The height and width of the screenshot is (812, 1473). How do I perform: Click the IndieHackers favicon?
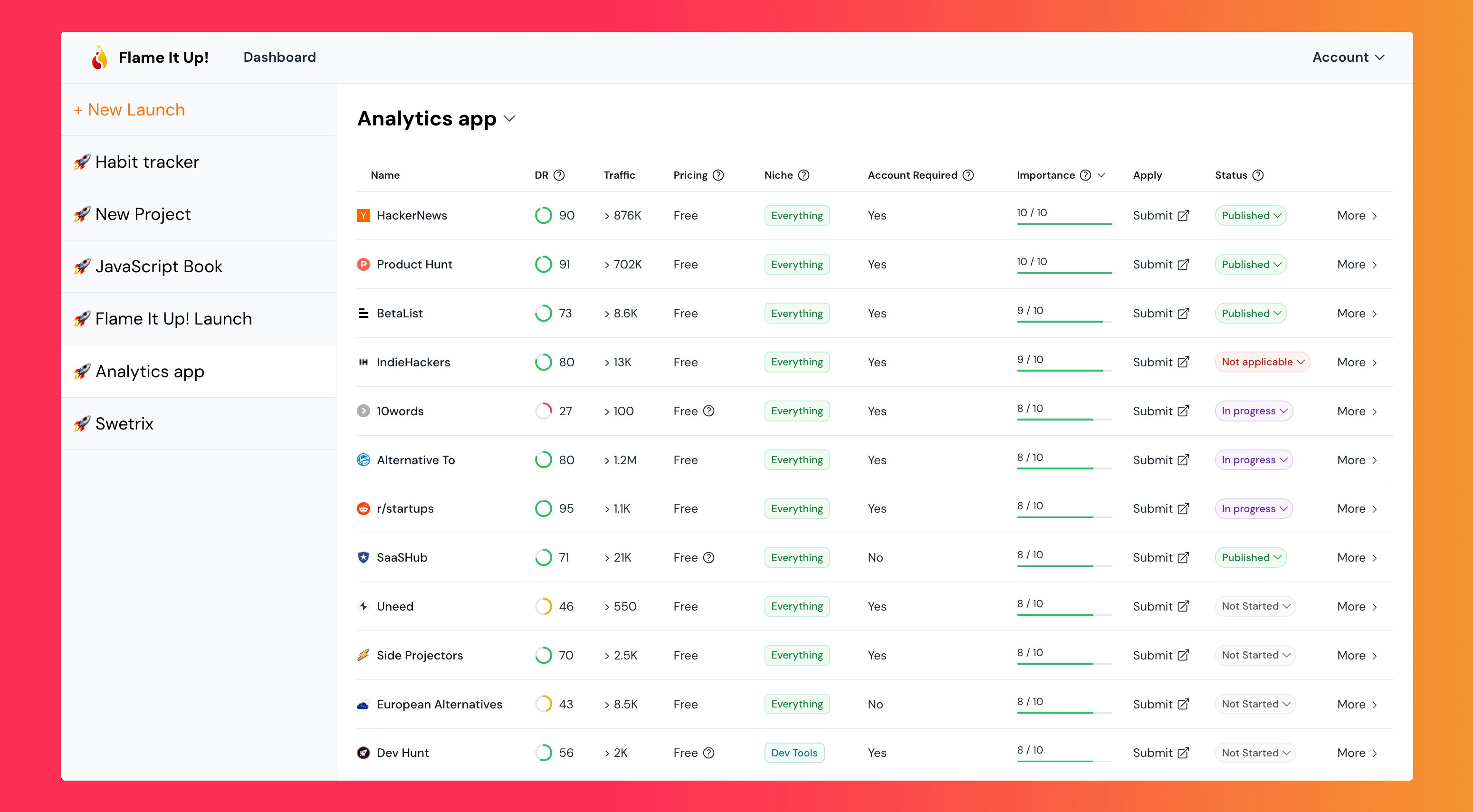coord(363,362)
